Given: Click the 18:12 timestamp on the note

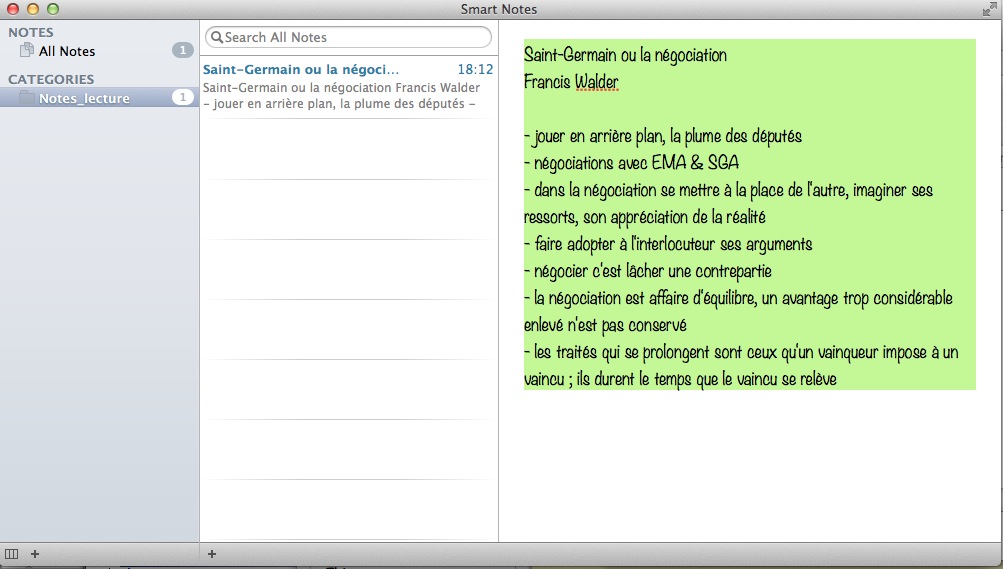Looking at the screenshot, I should 475,70.
